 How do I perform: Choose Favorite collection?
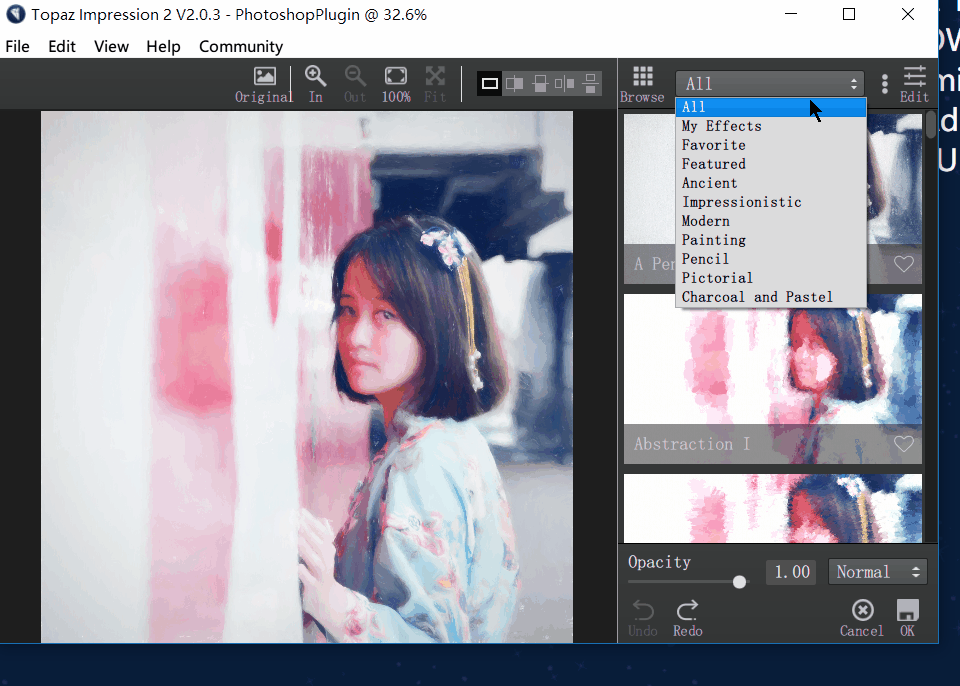tap(771, 145)
